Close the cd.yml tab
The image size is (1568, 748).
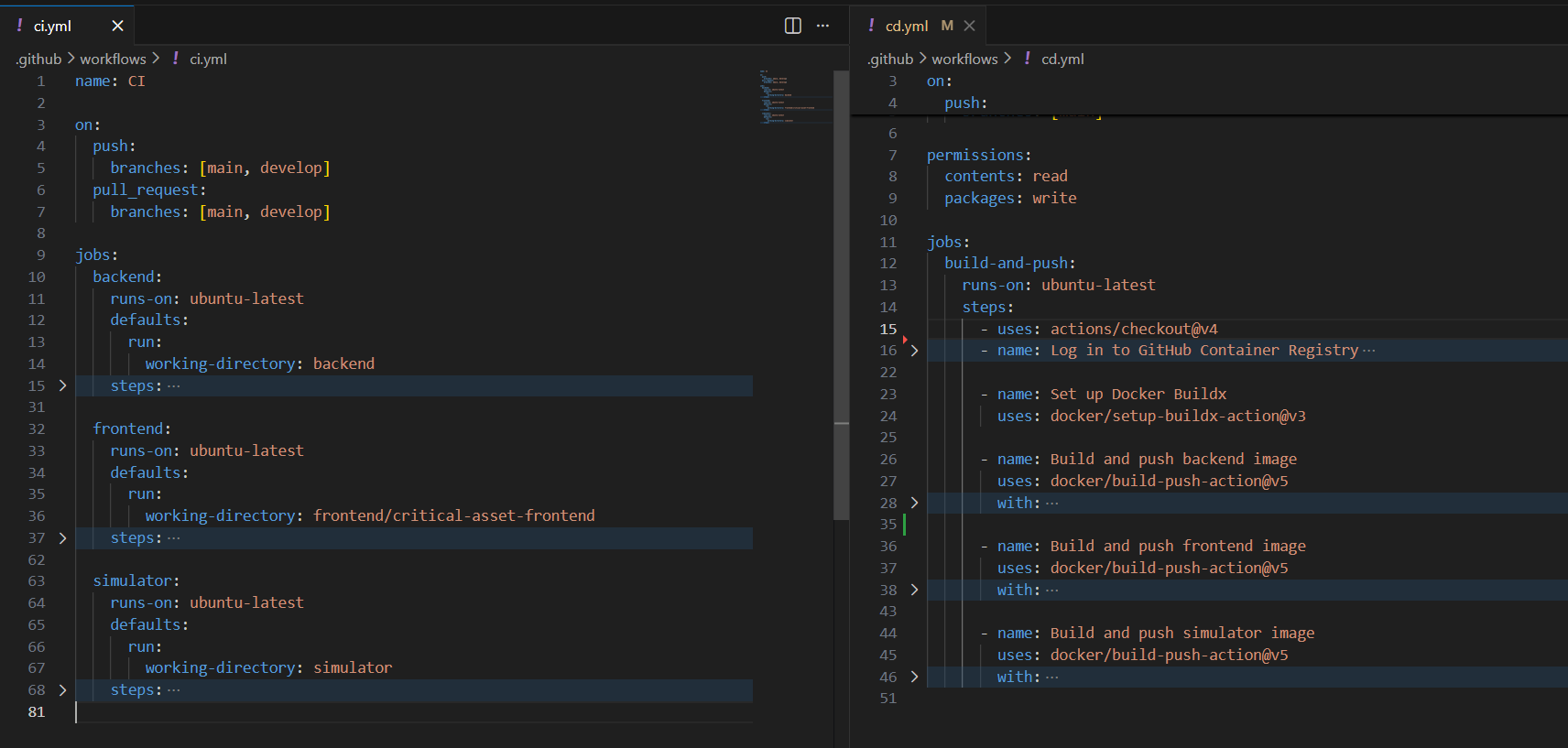coord(970,26)
